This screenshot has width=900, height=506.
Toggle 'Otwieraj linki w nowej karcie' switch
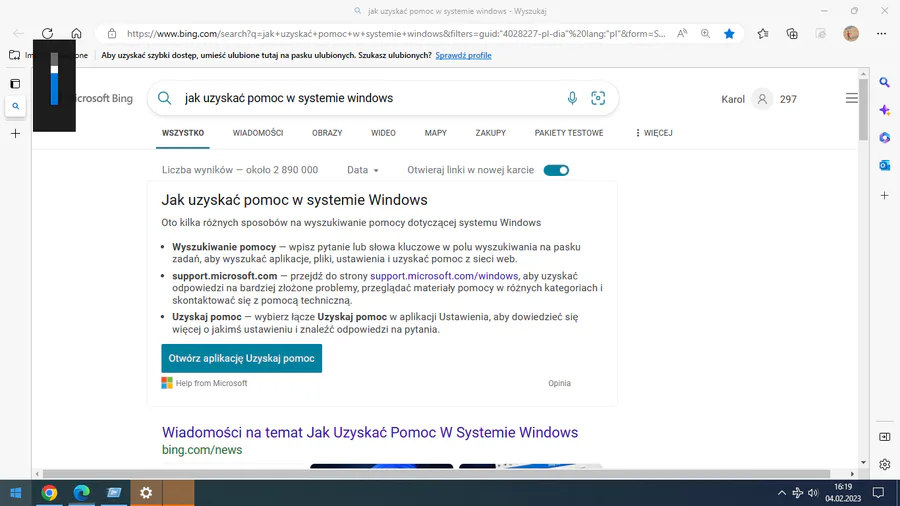pos(556,170)
